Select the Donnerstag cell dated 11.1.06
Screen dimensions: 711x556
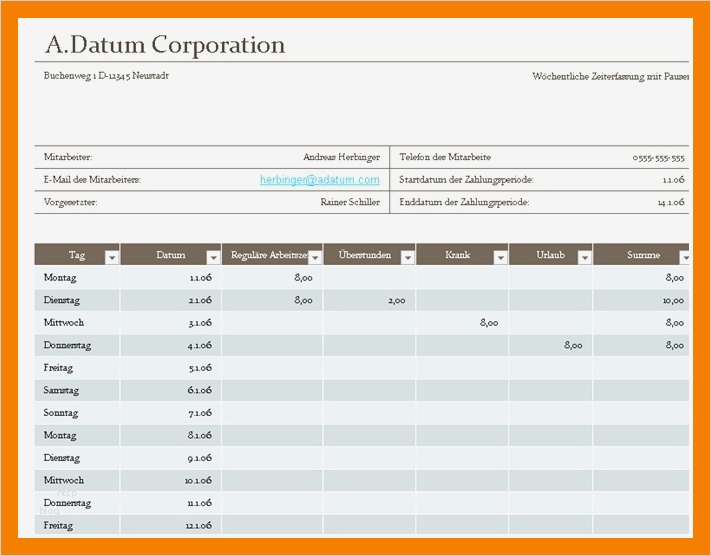coord(77,502)
